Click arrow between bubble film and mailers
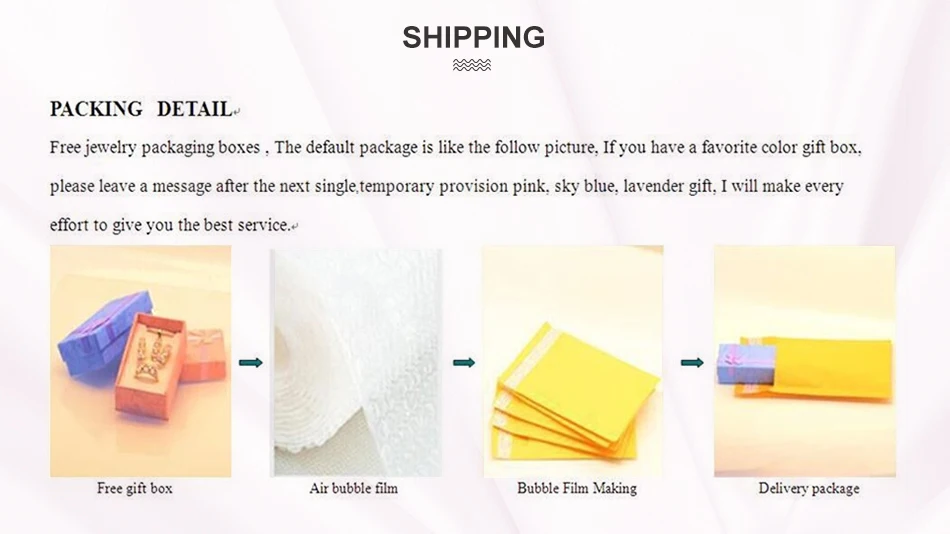The height and width of the screenshot is (534, 950). point(464,362)
